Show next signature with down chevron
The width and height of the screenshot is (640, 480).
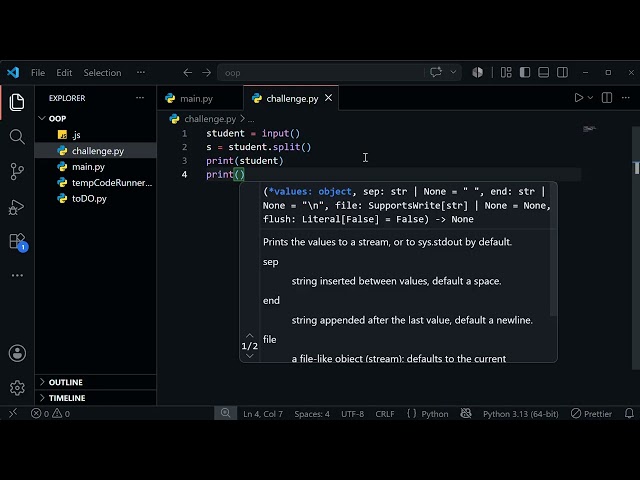coord(250,356)
